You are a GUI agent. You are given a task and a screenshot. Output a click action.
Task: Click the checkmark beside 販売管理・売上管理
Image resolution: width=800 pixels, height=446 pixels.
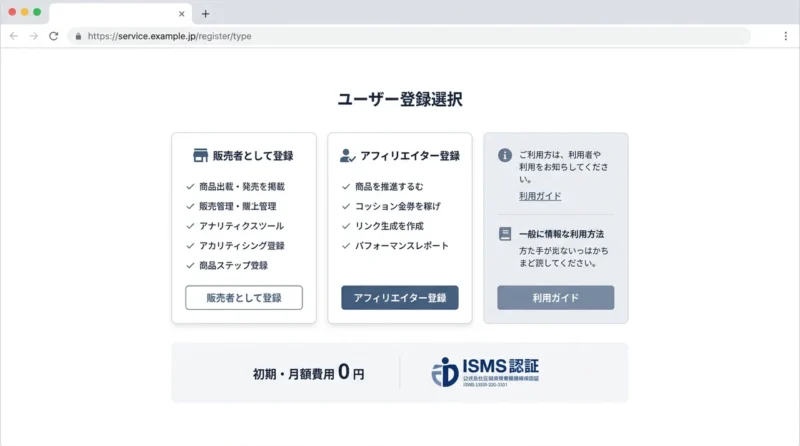(x=190, y=206)
